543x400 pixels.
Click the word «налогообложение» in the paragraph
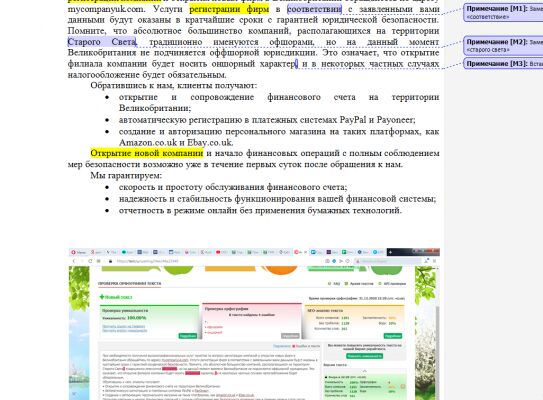point(104,75)
